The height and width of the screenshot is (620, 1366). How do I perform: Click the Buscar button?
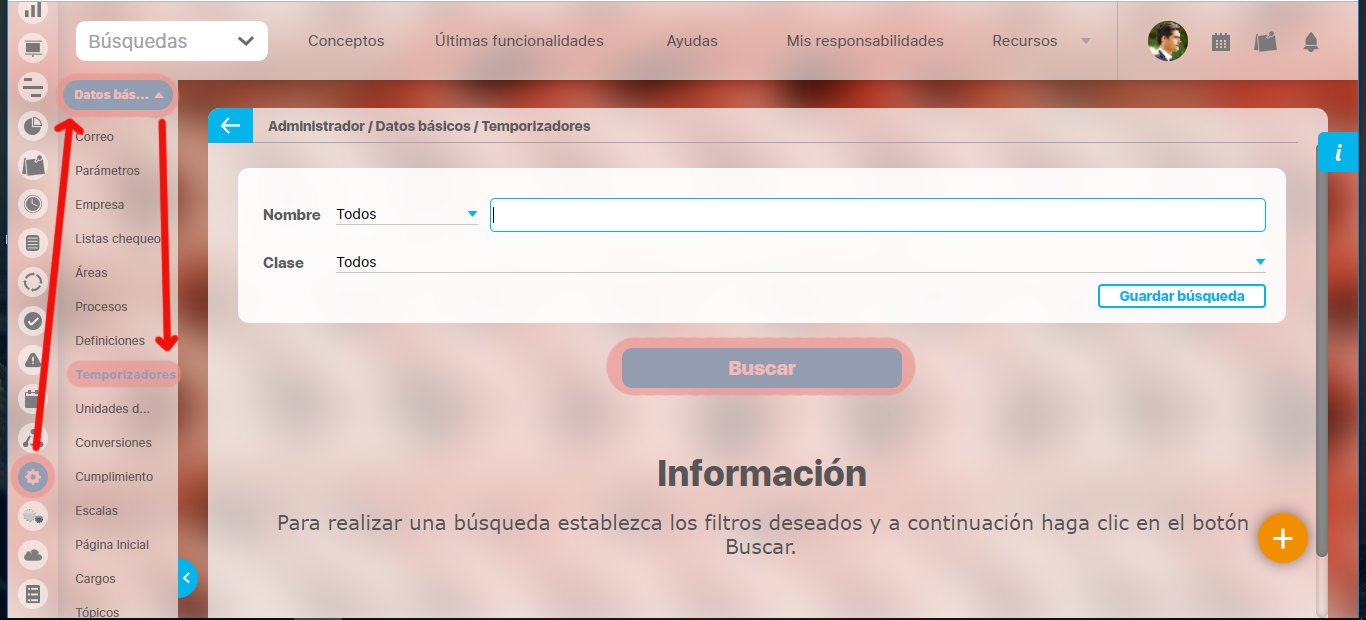[761, 368]
